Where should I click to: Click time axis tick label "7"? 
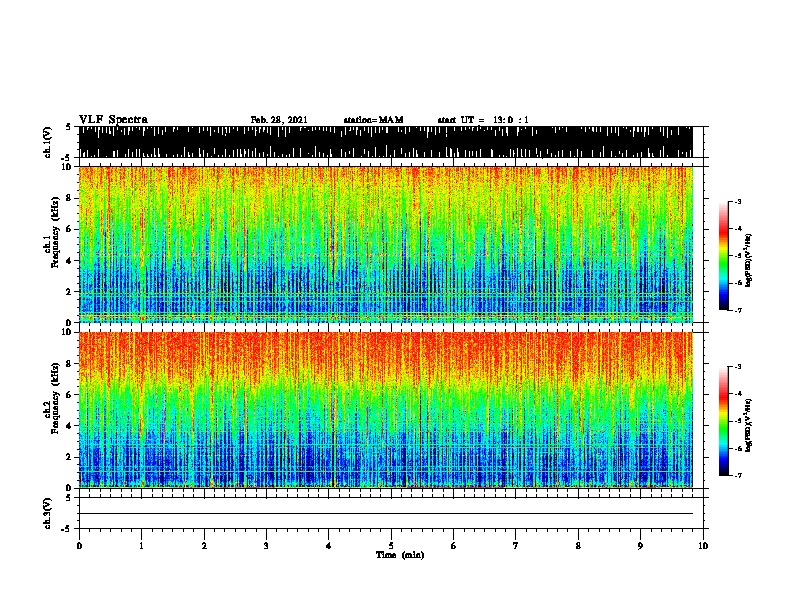(x=516, y=545)
